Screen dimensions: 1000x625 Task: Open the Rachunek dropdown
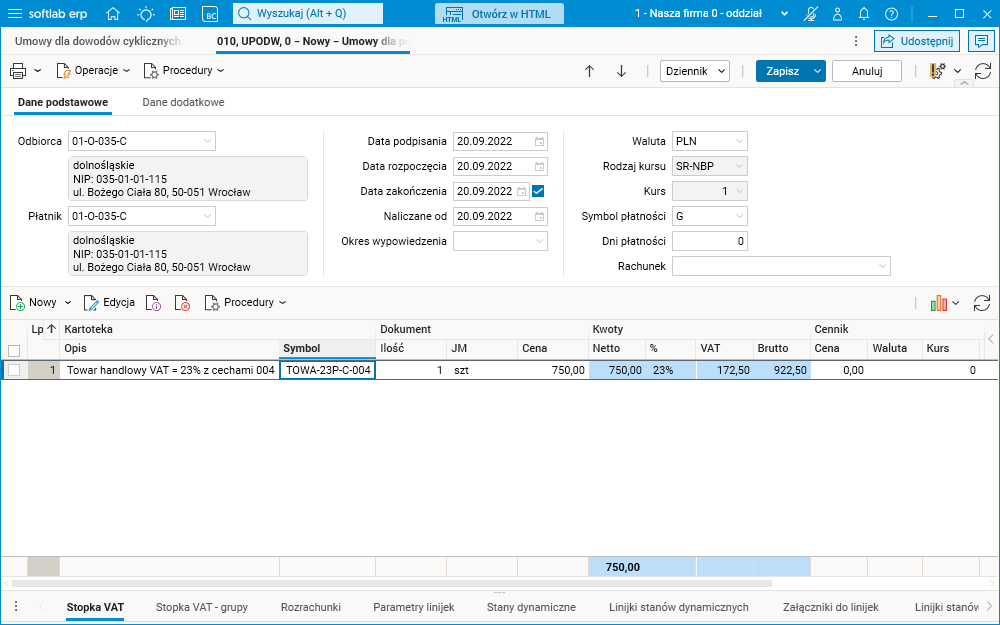[x=883, y=266]
